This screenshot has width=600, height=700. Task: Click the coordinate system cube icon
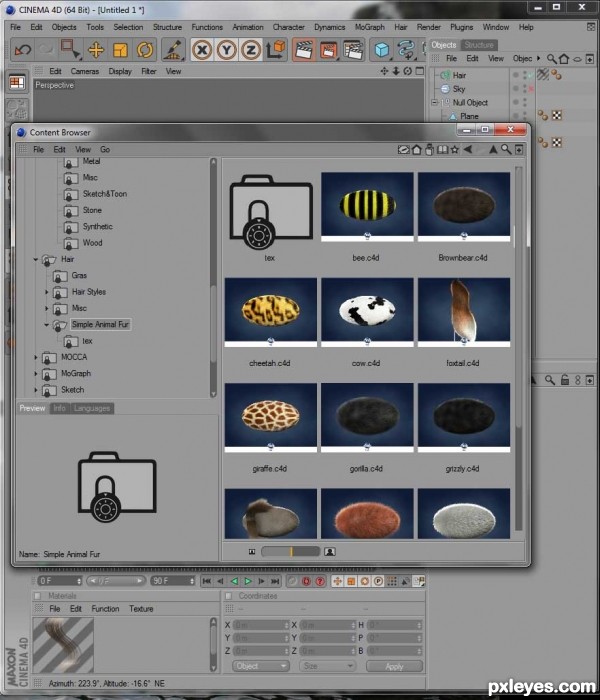click(x=275, y=50)
